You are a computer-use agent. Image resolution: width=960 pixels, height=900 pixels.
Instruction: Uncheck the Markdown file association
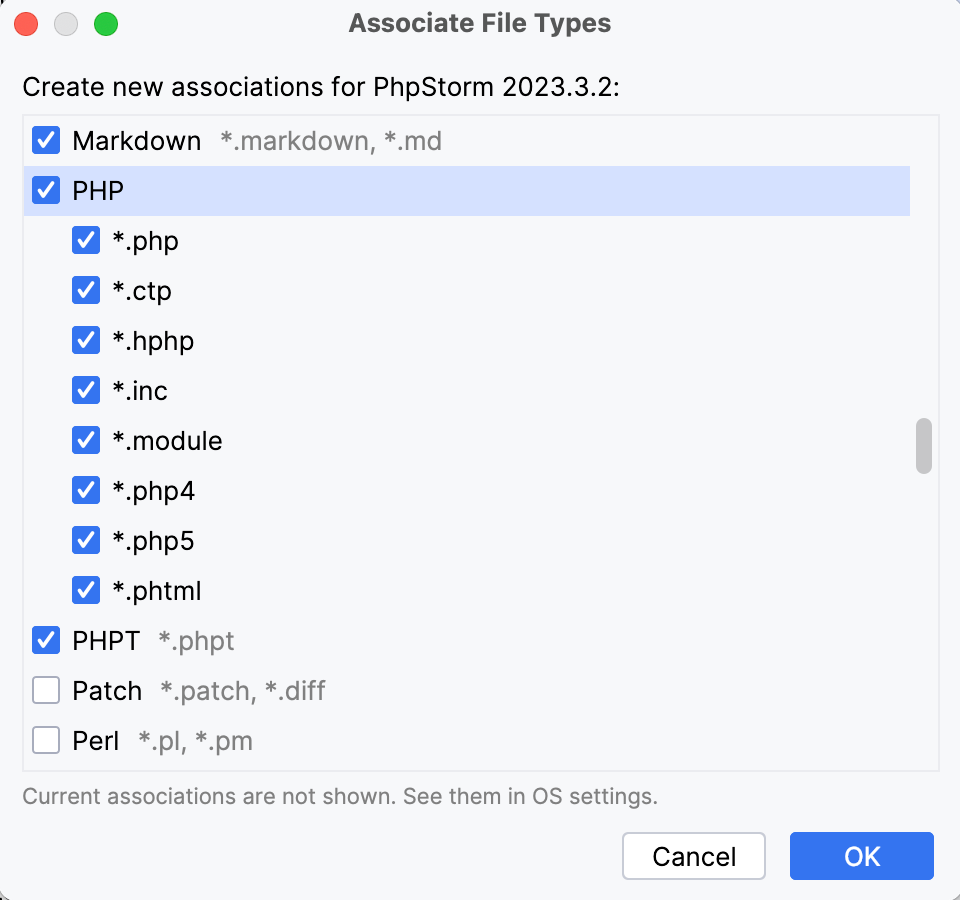tap(46, 140)
